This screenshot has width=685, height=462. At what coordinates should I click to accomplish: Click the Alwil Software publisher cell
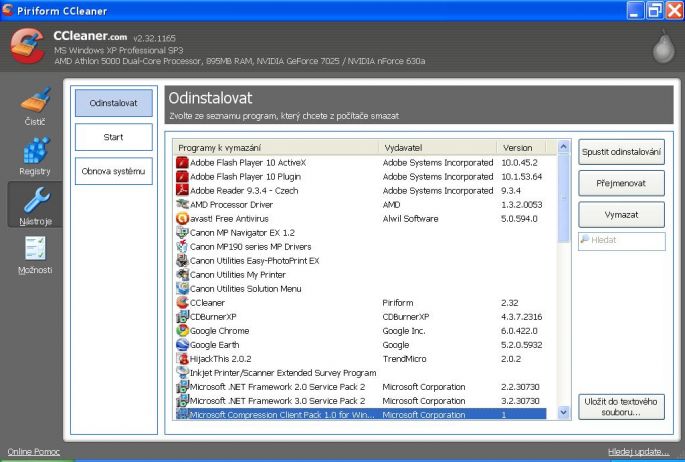pos(410,218)
